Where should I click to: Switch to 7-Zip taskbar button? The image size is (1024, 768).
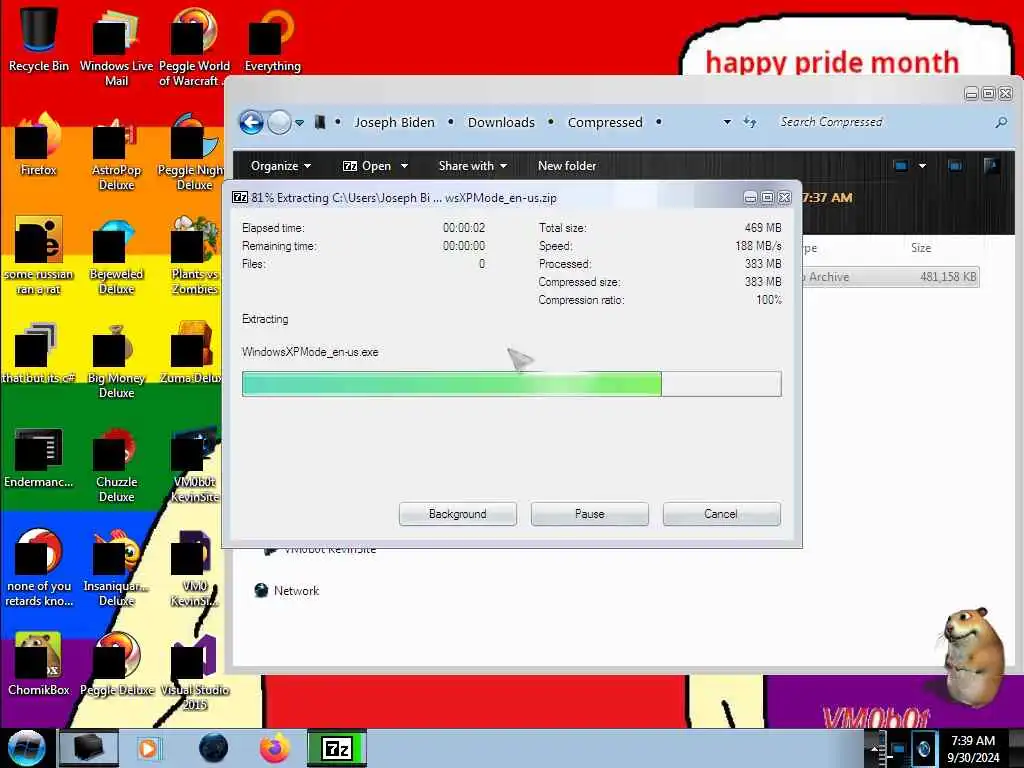(x=337, y=748)
